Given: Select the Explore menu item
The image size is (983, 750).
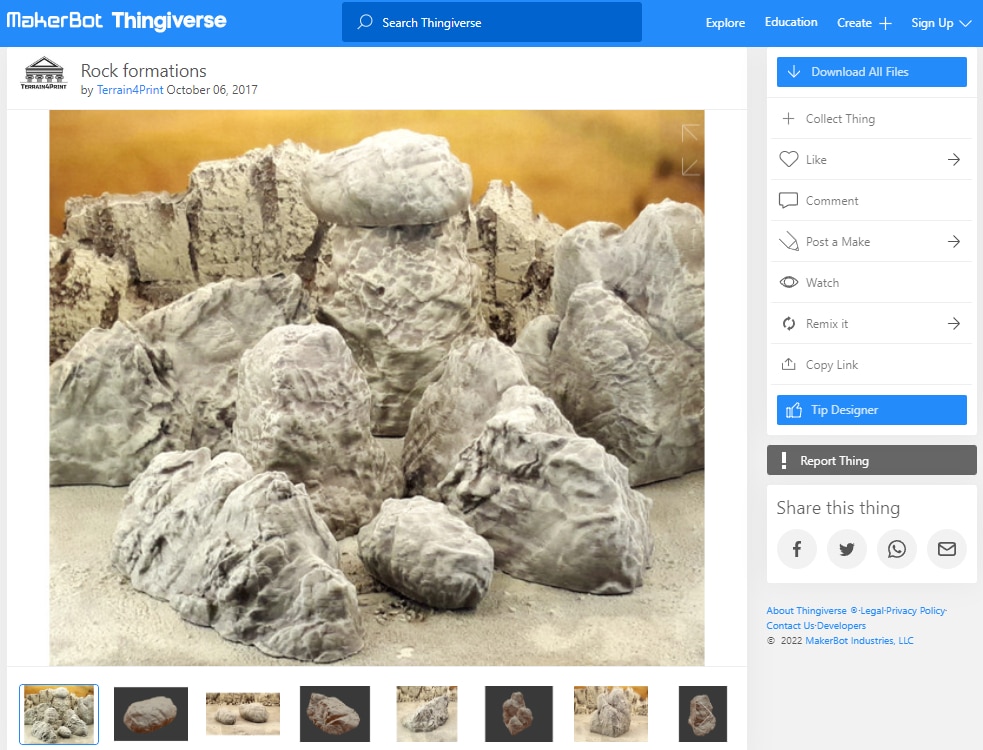Looking at the screenshot, I should tap(724, 22).
